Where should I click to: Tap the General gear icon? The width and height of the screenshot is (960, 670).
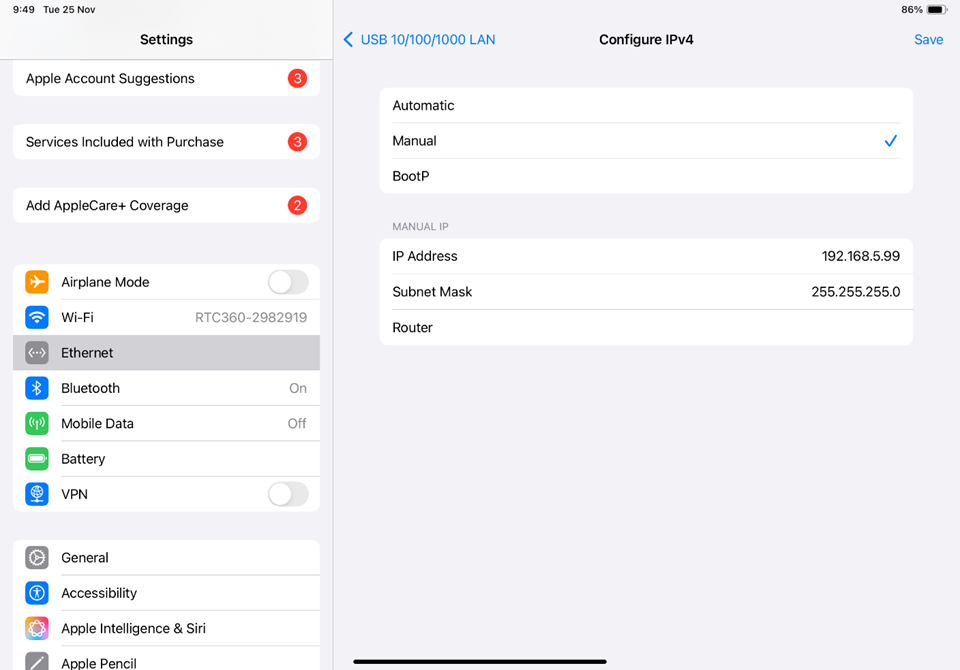point(37,558)
